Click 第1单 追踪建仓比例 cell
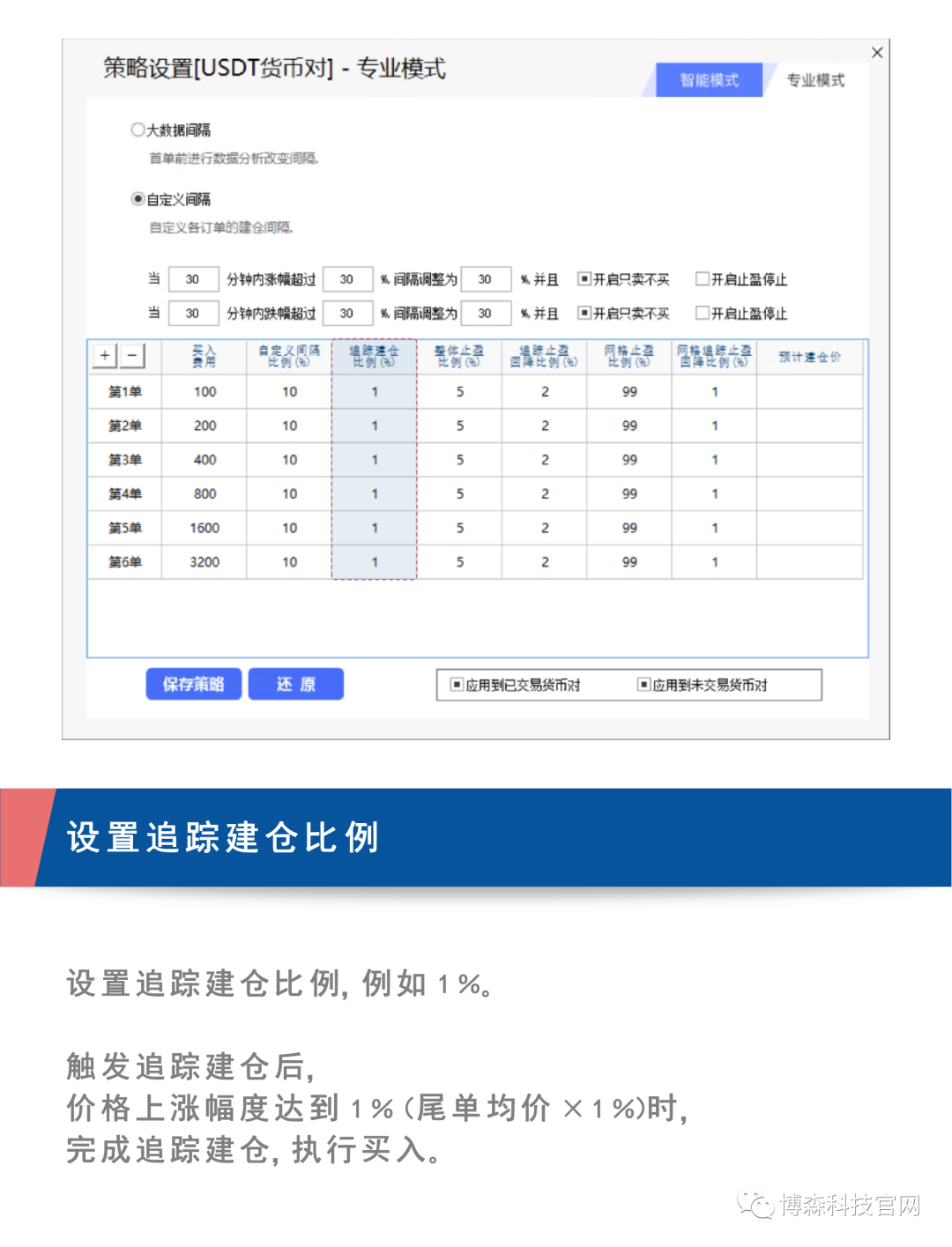The width and height of the screenshot is (952, 1247). [375, 392]
